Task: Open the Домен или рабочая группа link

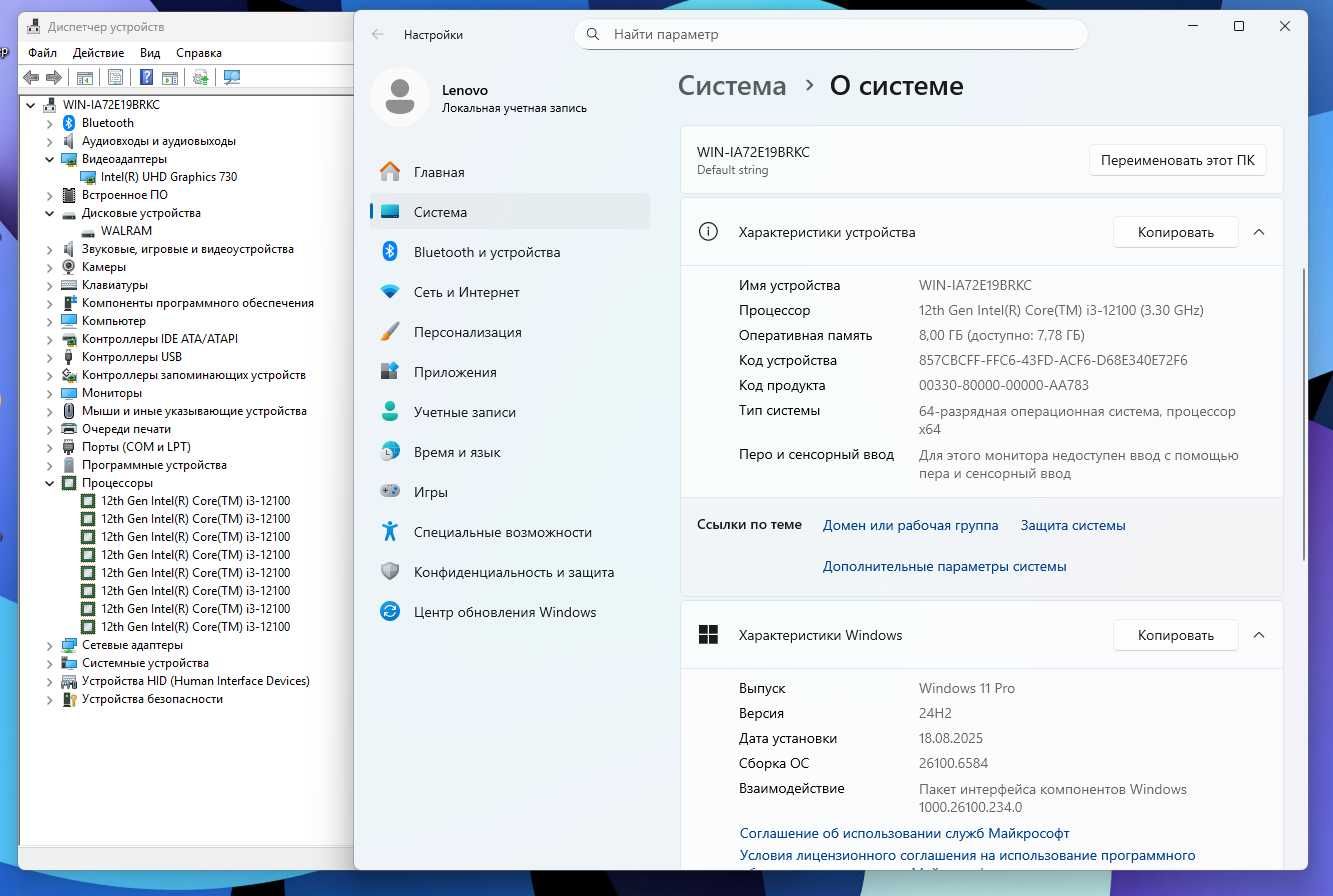Action: (910, 525)
